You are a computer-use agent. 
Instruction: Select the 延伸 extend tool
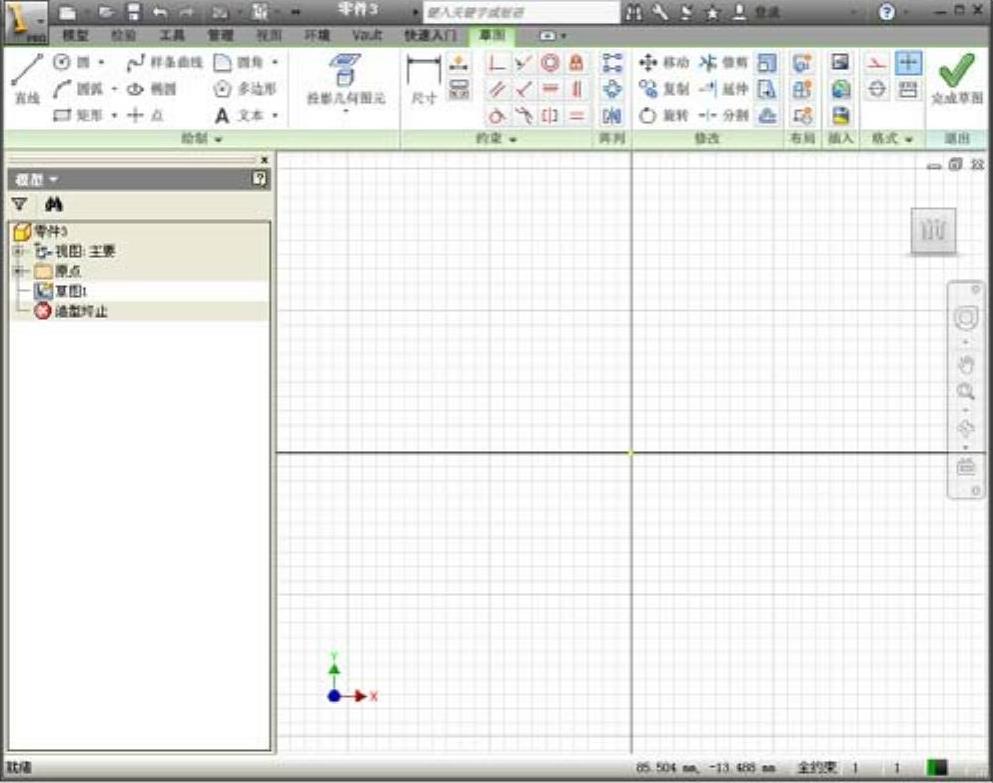pyautogui.click(x=723, y=89)
